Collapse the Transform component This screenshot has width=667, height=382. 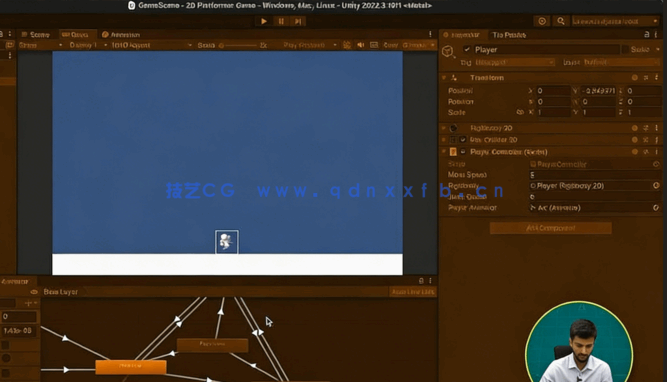point(444,78)
